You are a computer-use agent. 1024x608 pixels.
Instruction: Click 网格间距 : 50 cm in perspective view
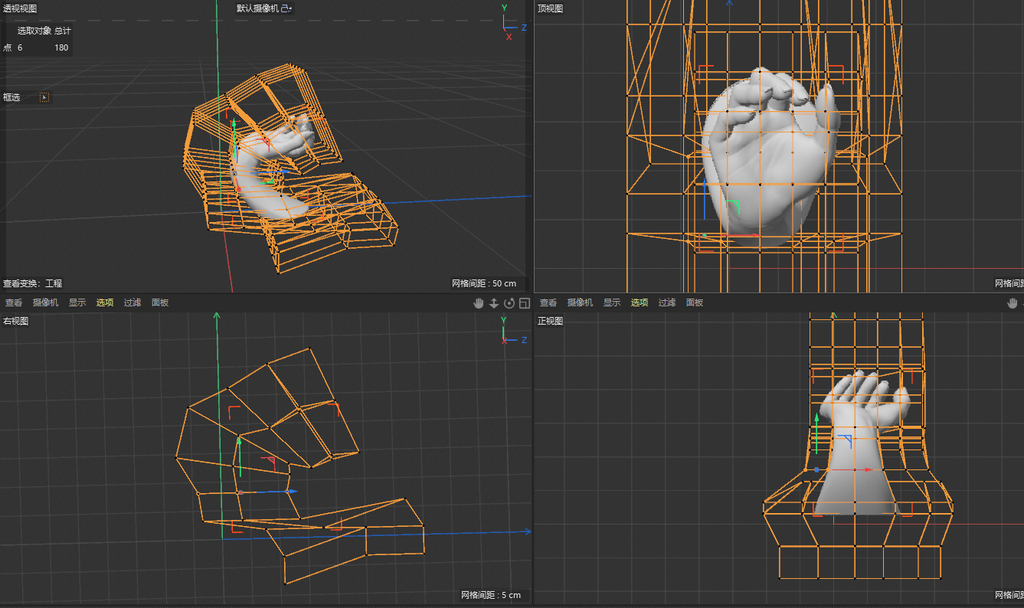pyautogui.click(x=484, y=283)
